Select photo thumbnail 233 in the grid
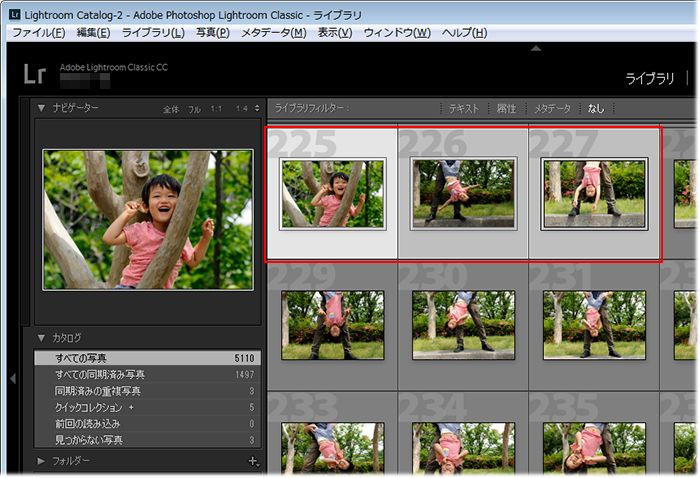 tap(333, 448)
